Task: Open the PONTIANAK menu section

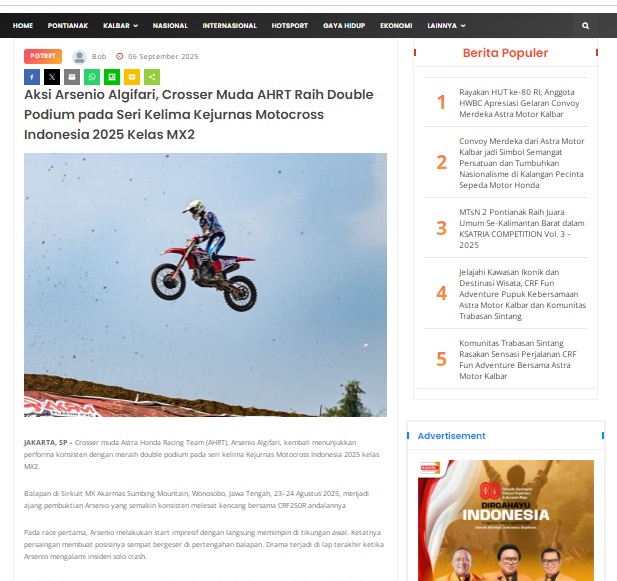Action: click(x=68, y=26)
